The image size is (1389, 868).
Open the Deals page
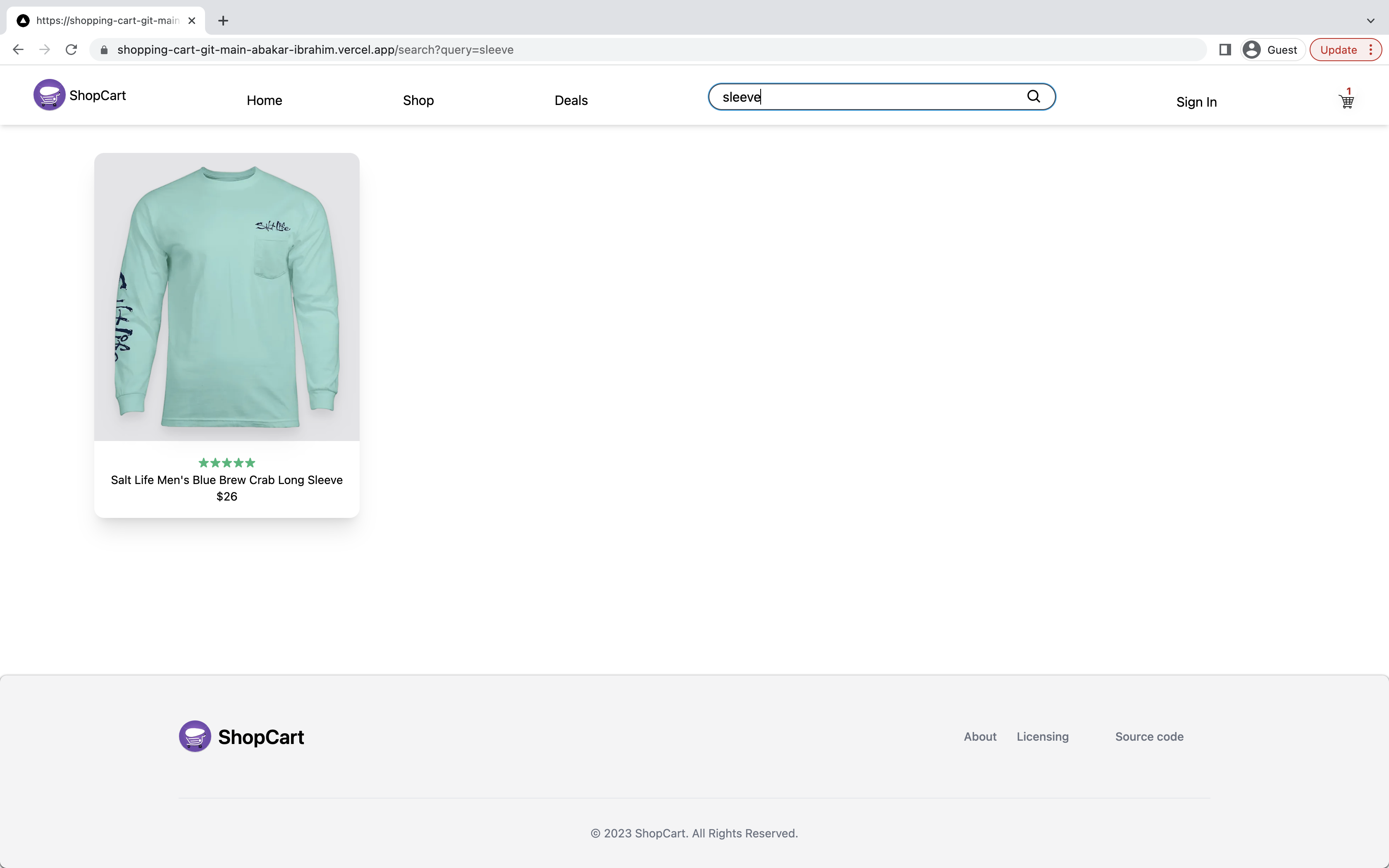pos(571,100)
